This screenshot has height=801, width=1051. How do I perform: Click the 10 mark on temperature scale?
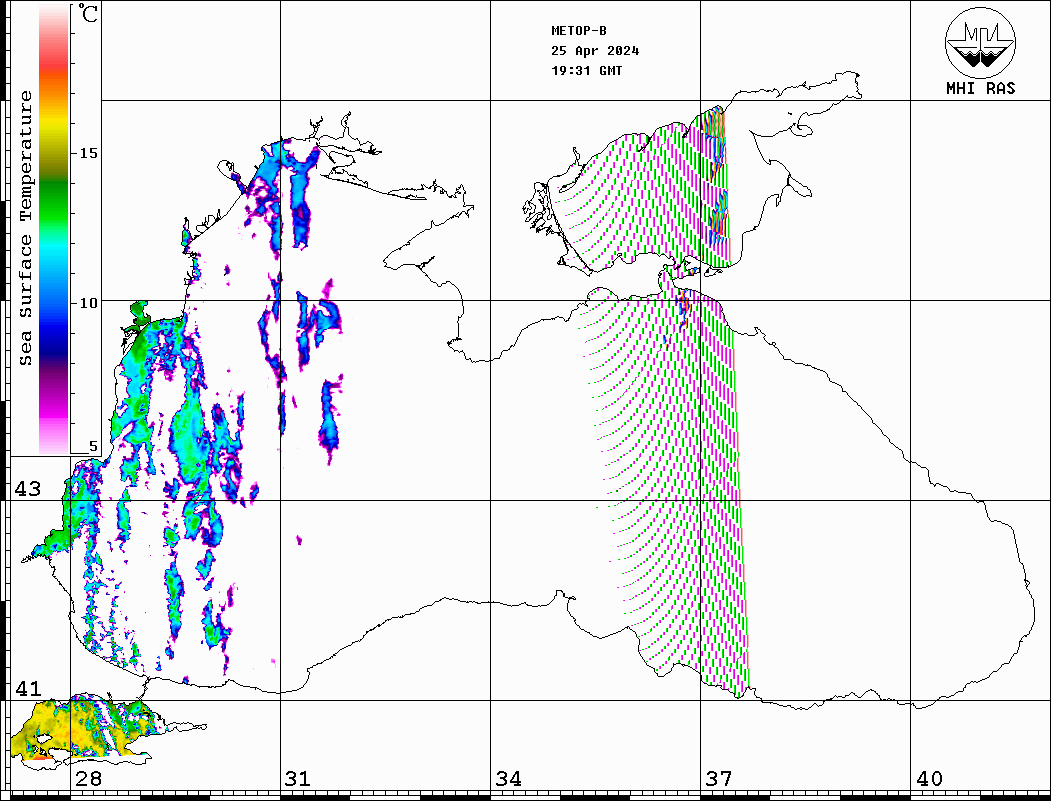[x=88, y=303]
